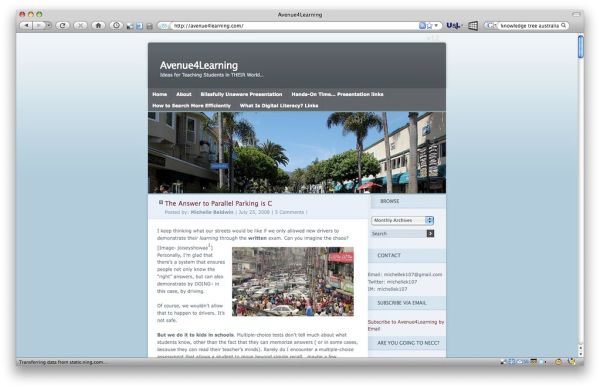This screenshot has height=388, width=600.
Task: Open the Home nav item
Action: pos(160,94)
